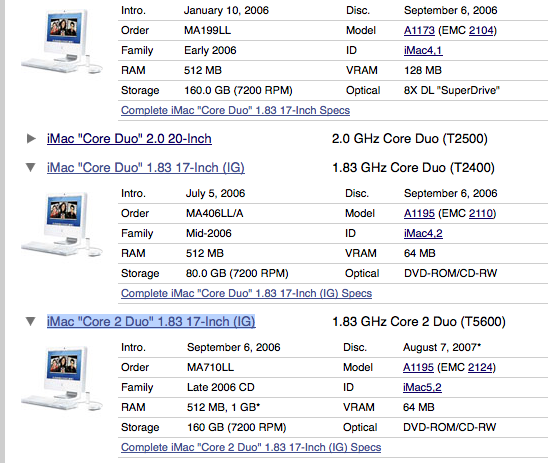Click A1195 link beside EMC 2110

click(x=419, y=214)
